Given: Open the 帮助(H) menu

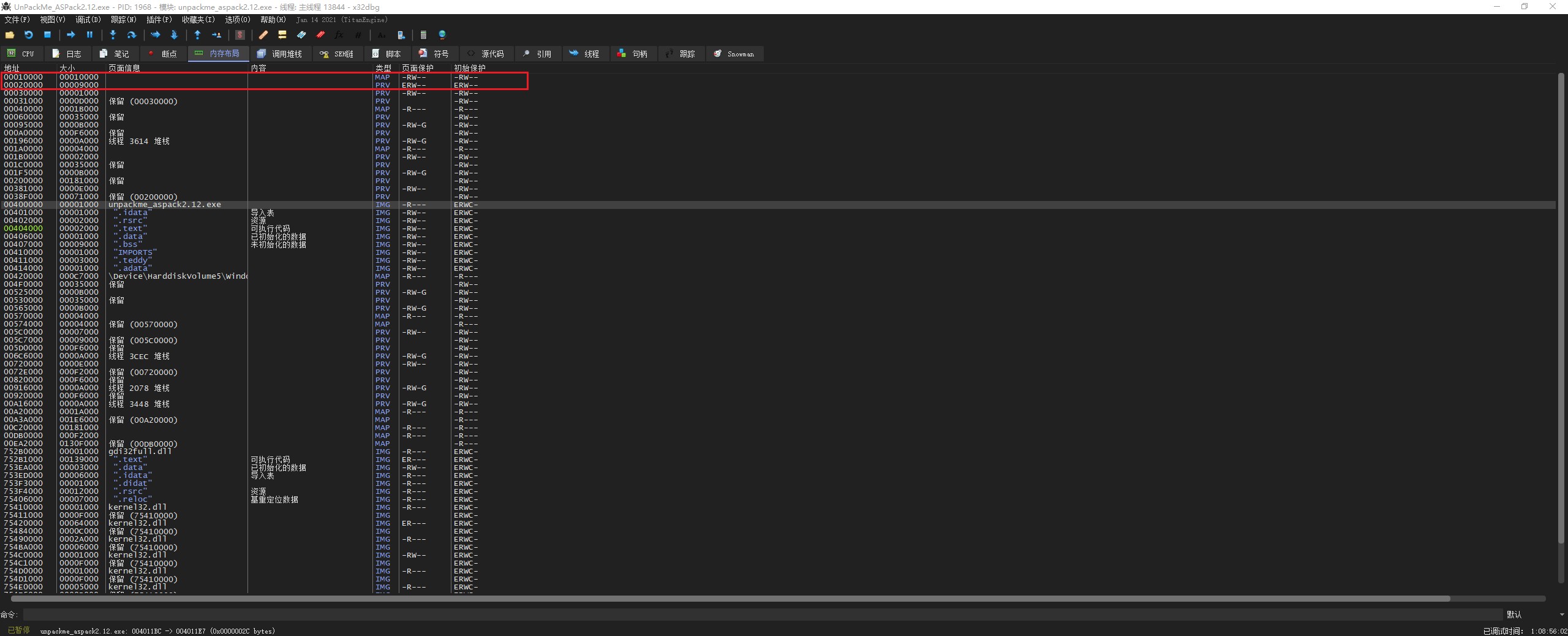Looking at the screenshot, I should (273, 20).
